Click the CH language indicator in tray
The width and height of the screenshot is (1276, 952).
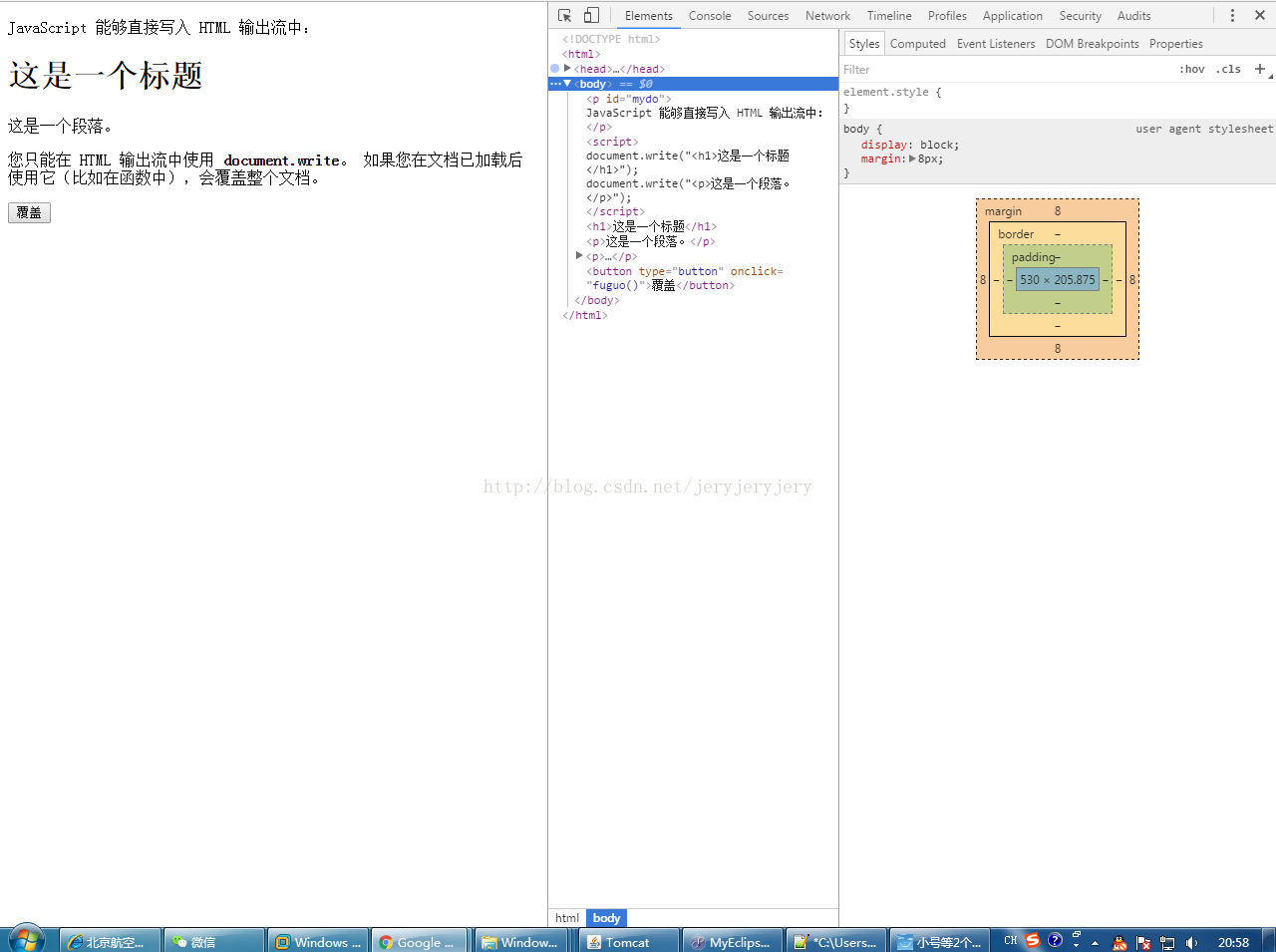pyautogui.click(x=1011, y=940)
